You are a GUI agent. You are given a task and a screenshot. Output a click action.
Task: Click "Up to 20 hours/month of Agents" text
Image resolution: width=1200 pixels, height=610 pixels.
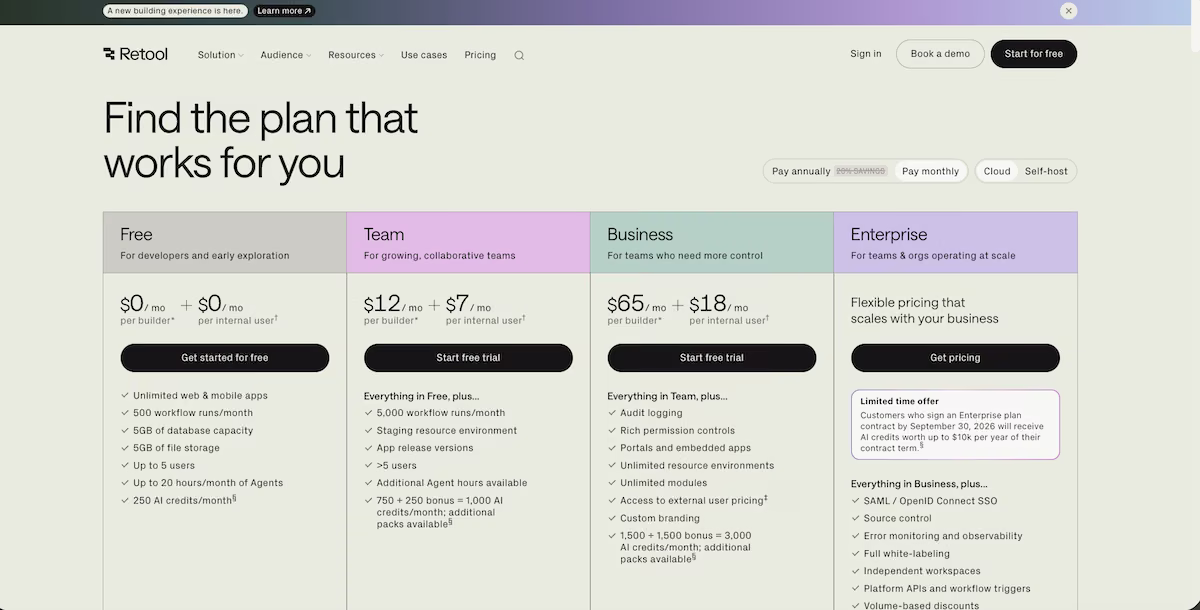tap(208, 483)
